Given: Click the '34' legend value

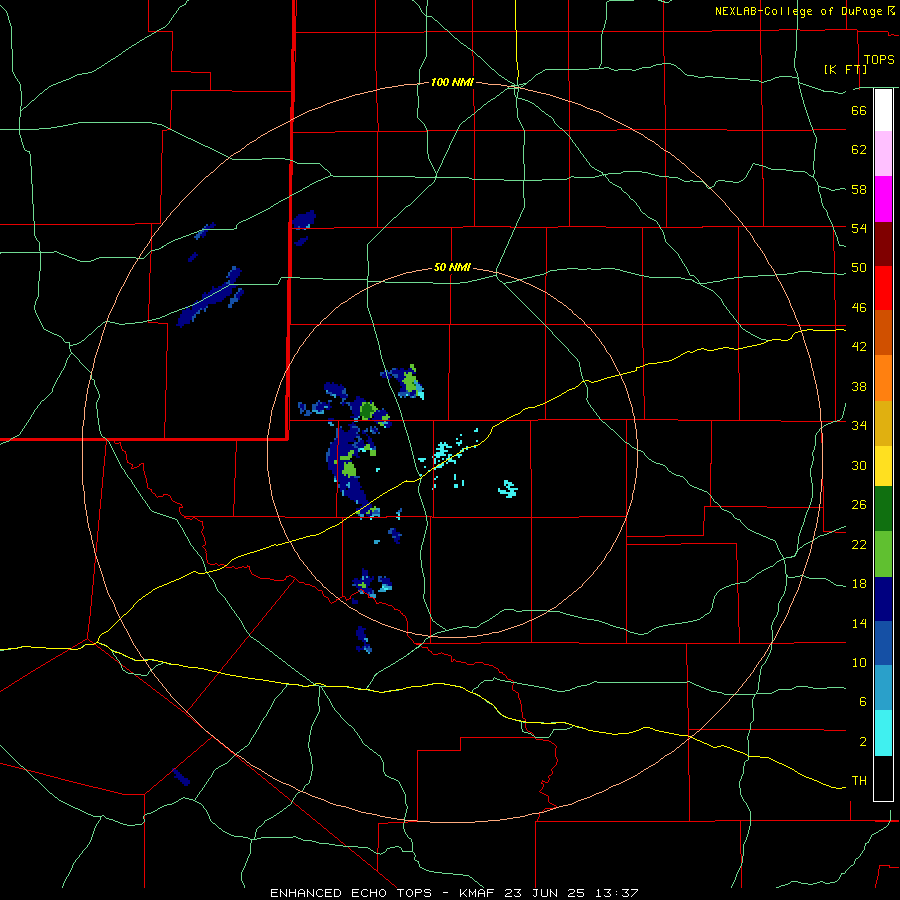Looking at the screenshot, I should point(859,426).
